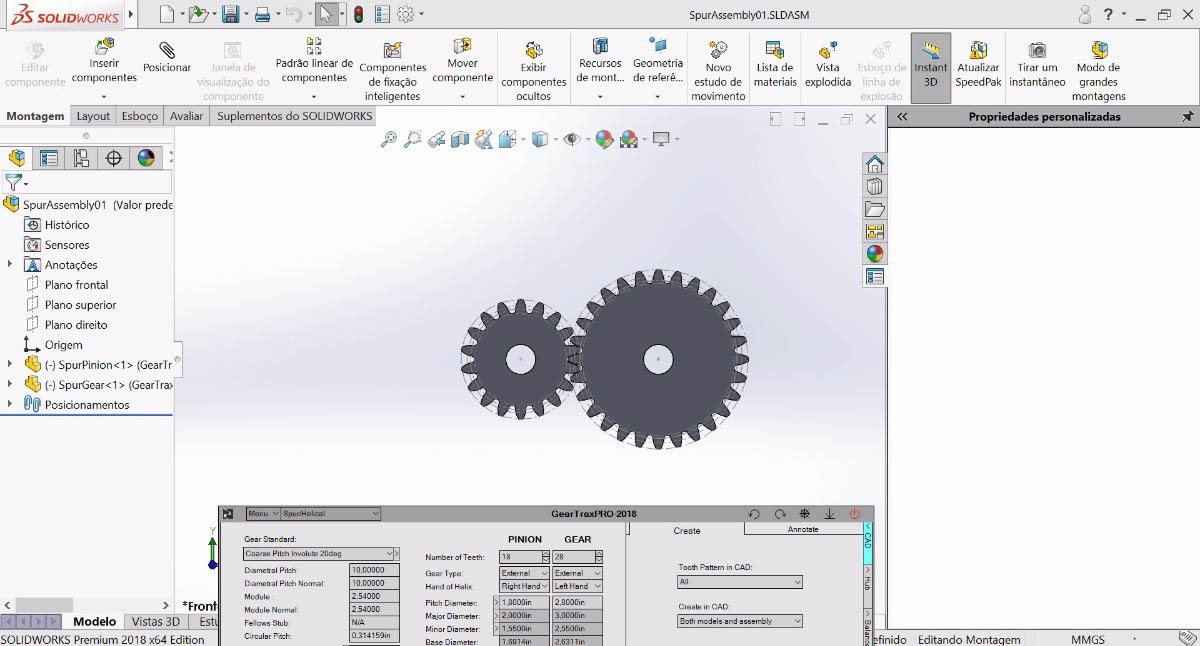Click the Section View icon
1200x646 pixels.
click(x=460, y=140)
